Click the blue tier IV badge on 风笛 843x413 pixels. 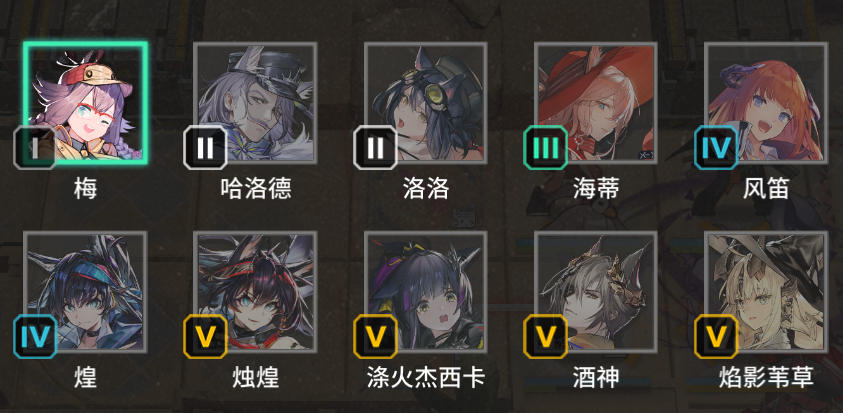click(x=716, y=148)
